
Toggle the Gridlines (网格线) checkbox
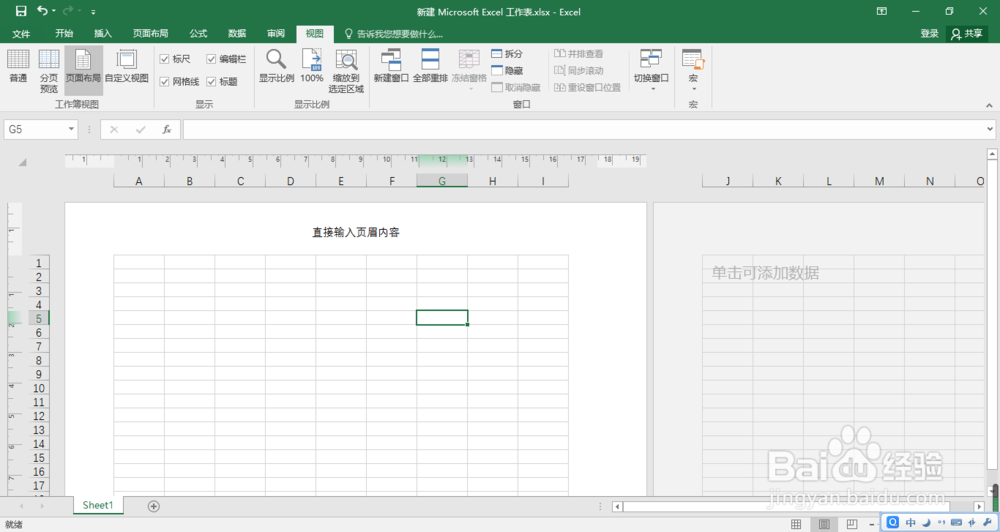(165, 82)
